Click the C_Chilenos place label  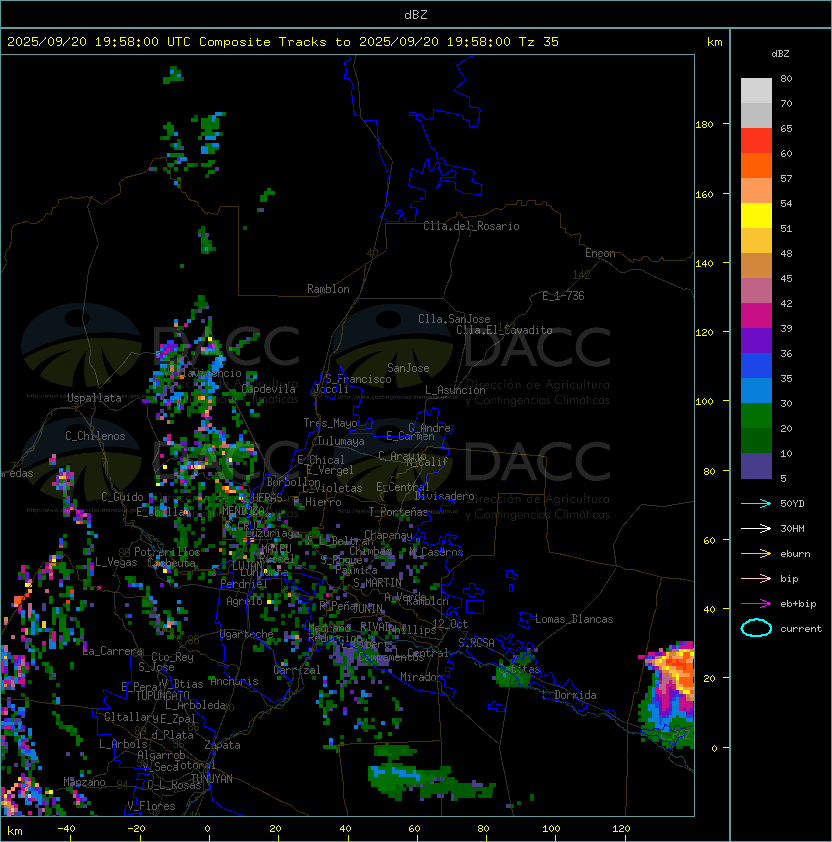95,436
